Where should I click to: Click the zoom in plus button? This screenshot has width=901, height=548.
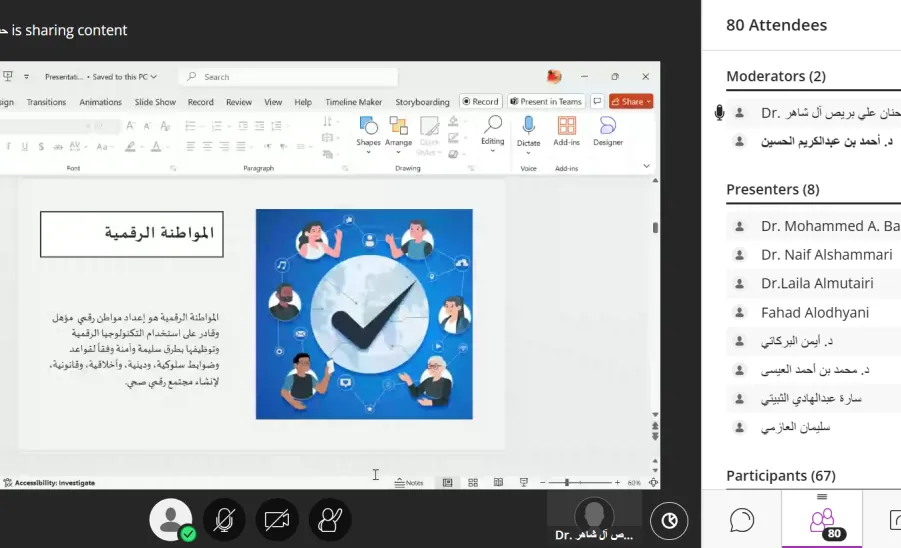[617, 483]
